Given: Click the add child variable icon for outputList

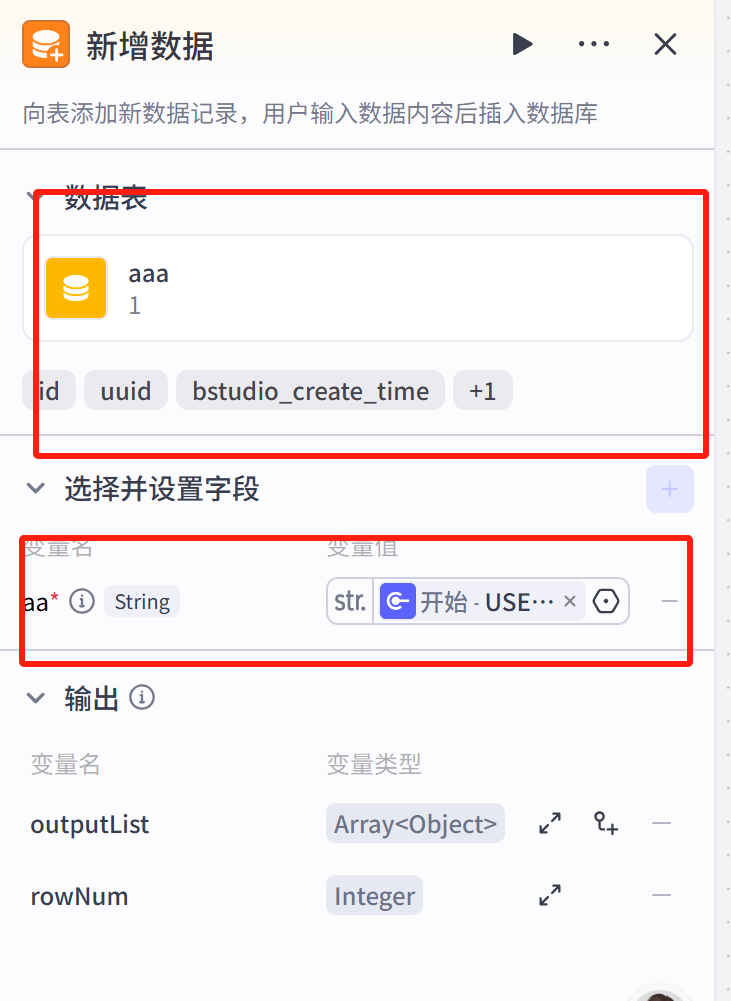Looking at the screenshot, I should pos(606,823).
